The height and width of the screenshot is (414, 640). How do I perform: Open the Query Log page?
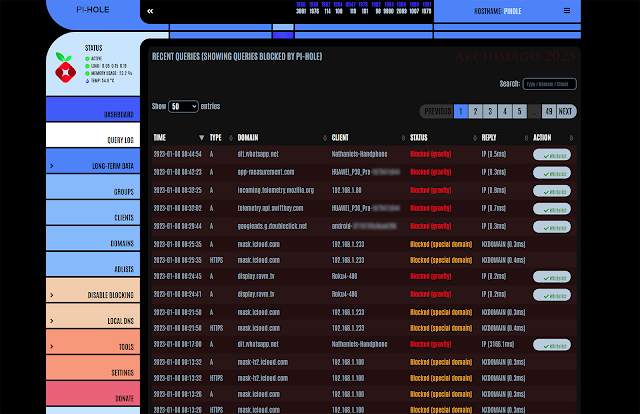pos(93,135)
